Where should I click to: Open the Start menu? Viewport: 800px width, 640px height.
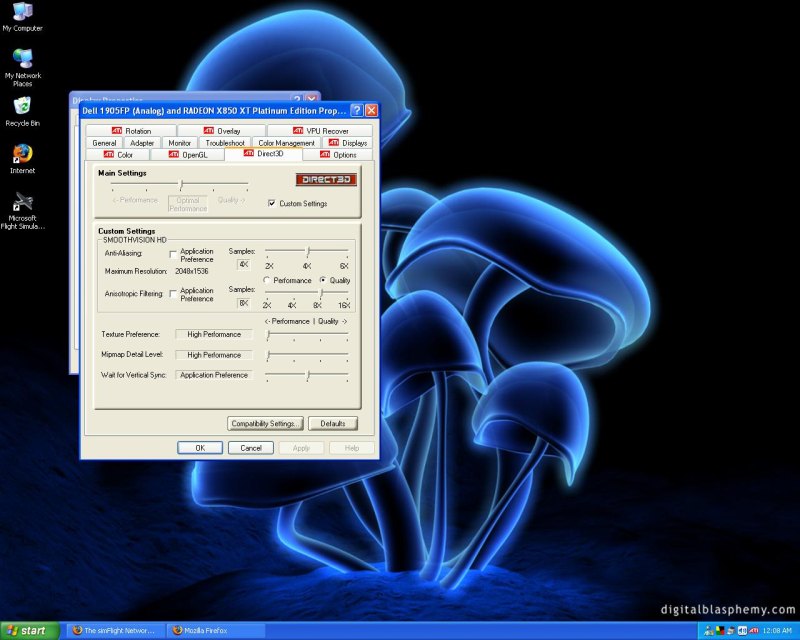coord(25,630)
